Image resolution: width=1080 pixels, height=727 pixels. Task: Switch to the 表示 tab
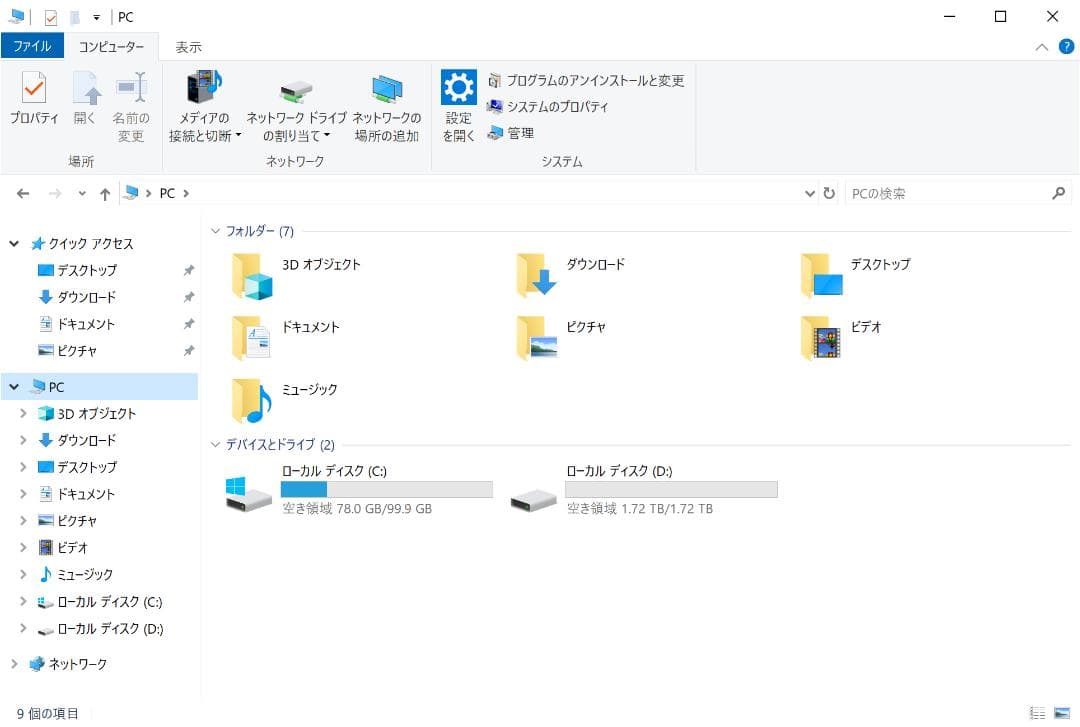(x=187, y=46)
